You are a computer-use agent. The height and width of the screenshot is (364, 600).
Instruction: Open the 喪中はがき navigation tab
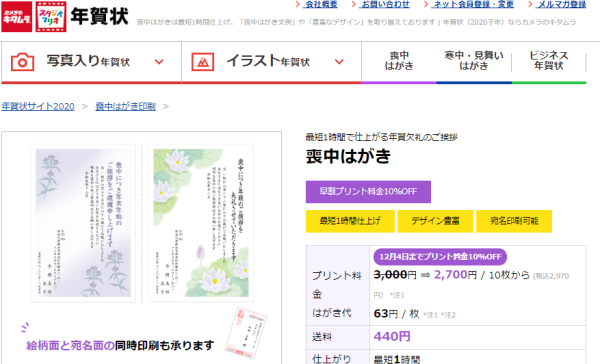399,60
